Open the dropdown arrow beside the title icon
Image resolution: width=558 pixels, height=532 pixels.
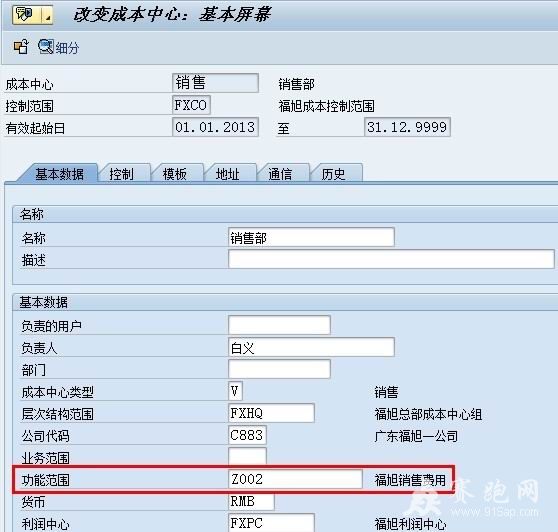pyautogui.click(x=47, y=15)
